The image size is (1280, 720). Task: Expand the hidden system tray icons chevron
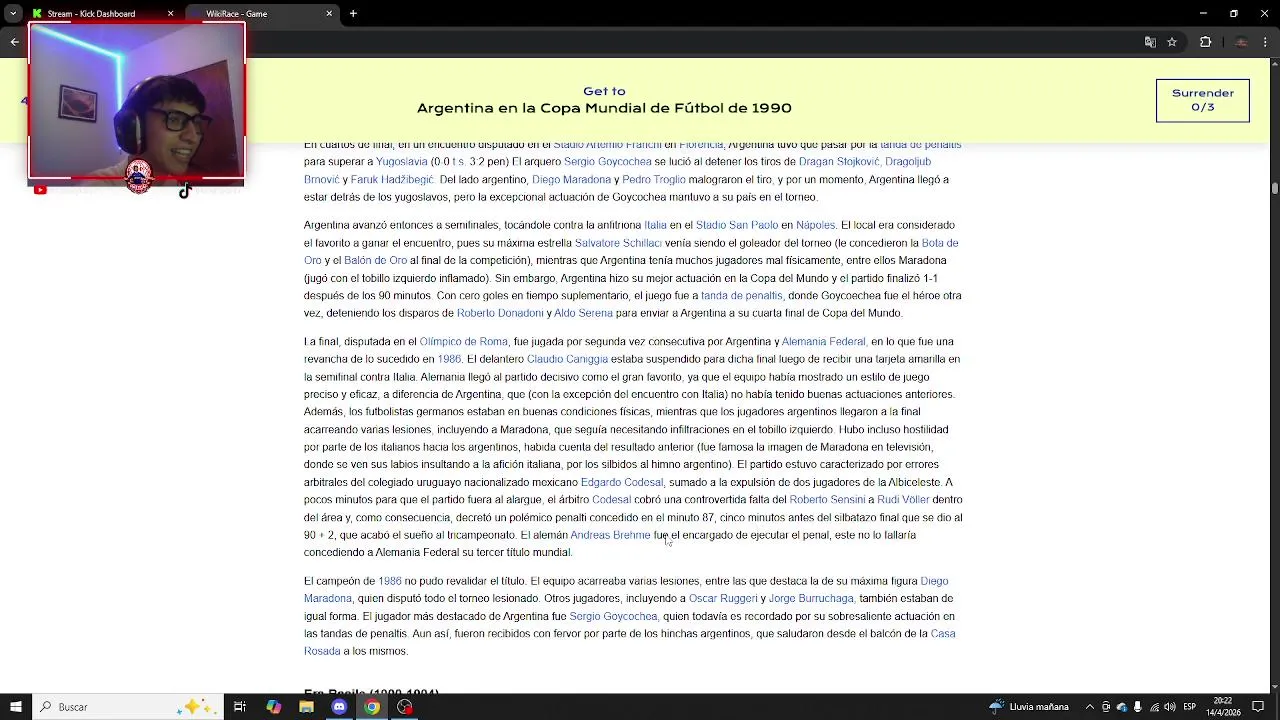pos(1090,707)
